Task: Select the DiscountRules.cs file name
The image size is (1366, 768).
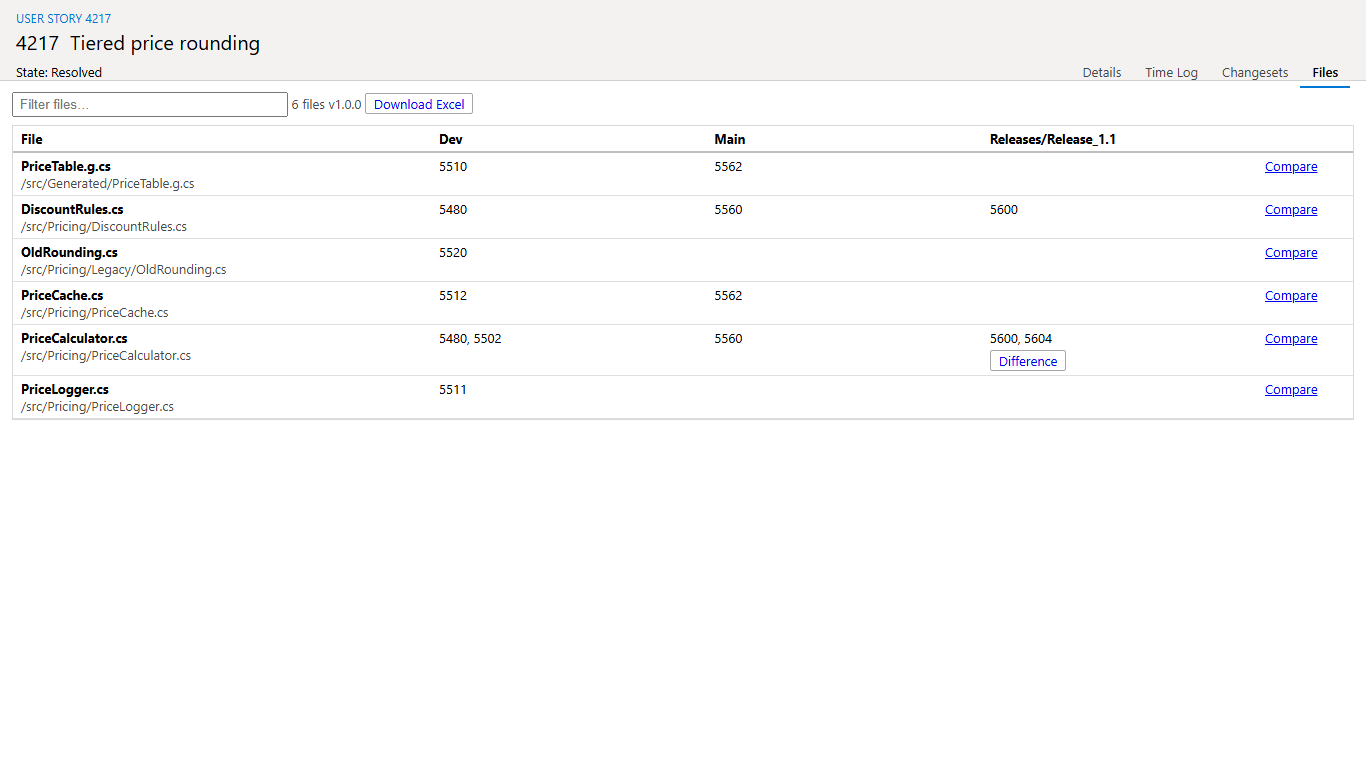Action: (x=72, y=210)
